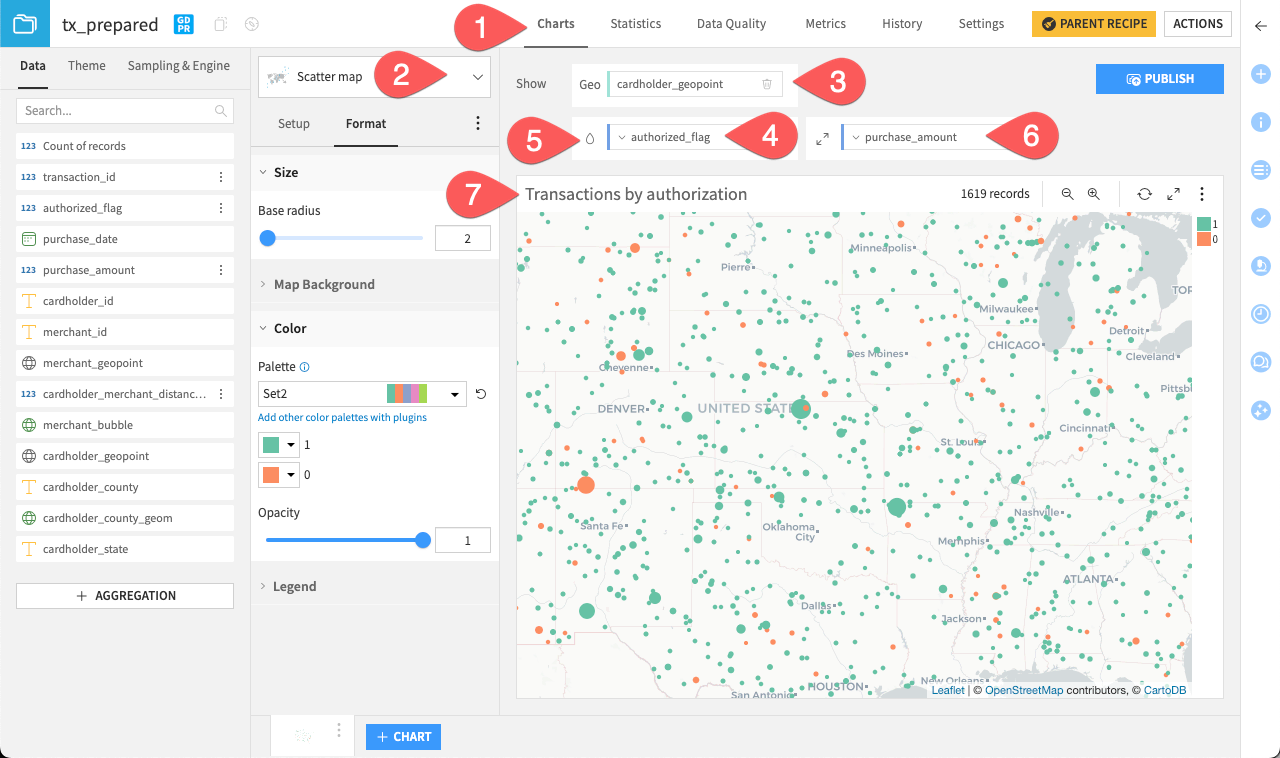
Task: Open the chart's three-dot options menu
Action: [1202, 193]
